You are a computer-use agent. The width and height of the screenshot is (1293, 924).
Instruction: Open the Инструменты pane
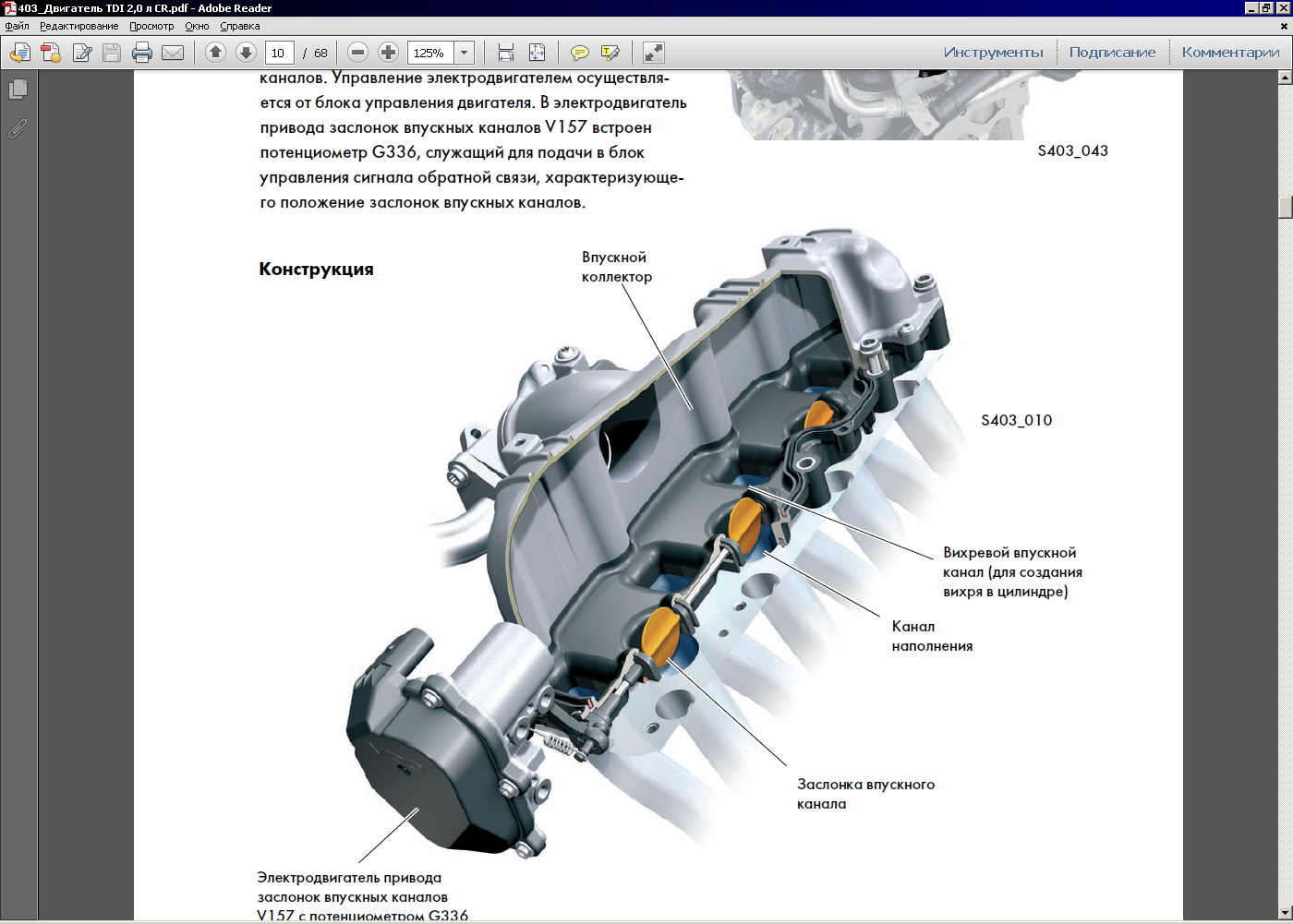tap(993, 53)
